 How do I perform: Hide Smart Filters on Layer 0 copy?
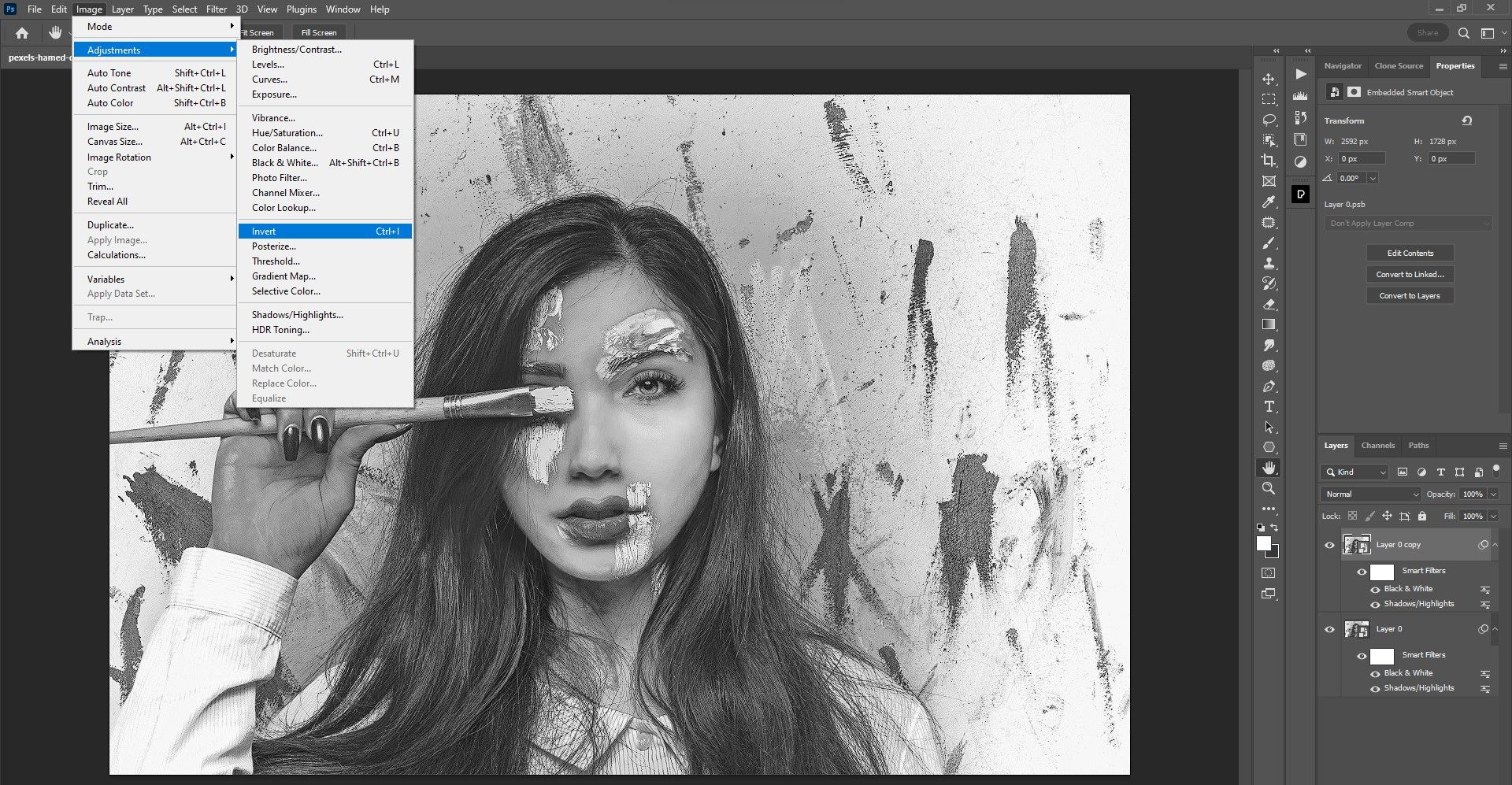coord(1362,572)
